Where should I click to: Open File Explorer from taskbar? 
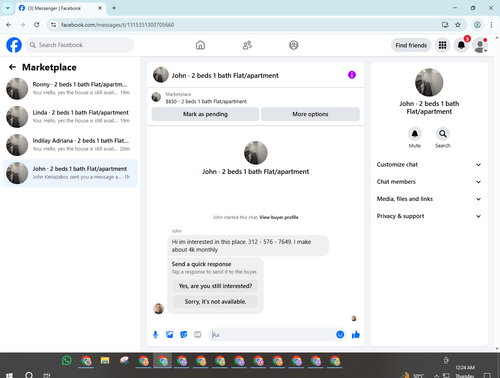(x=105, y=361)
